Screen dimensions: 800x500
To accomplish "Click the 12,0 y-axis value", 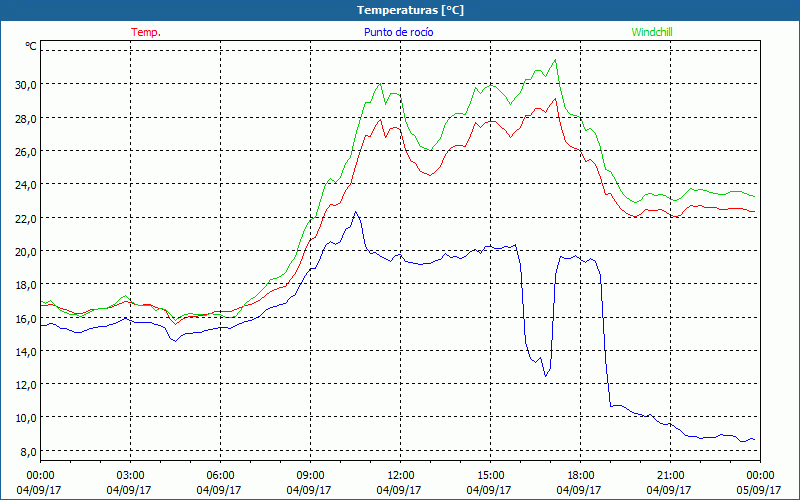I will 26,385.
